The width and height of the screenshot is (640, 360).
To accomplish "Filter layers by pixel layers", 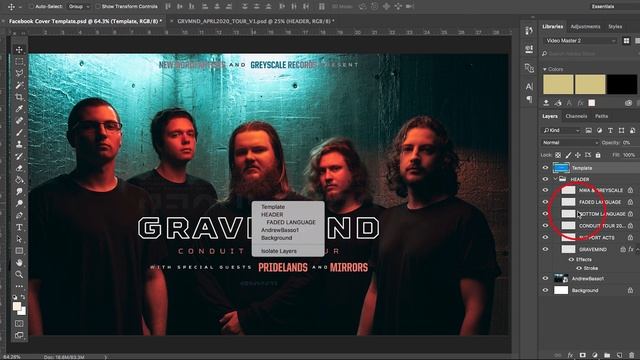I will 589,131.
